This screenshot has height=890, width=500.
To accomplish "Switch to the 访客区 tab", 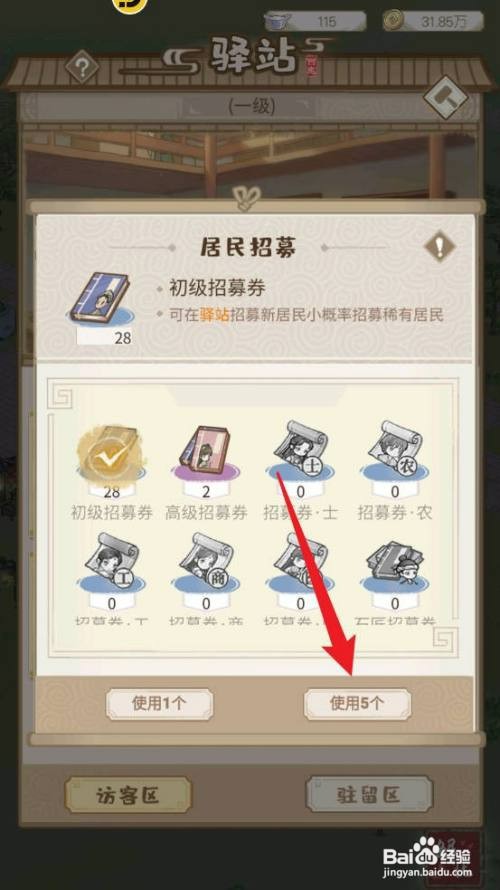I will [x=128, y=795].
